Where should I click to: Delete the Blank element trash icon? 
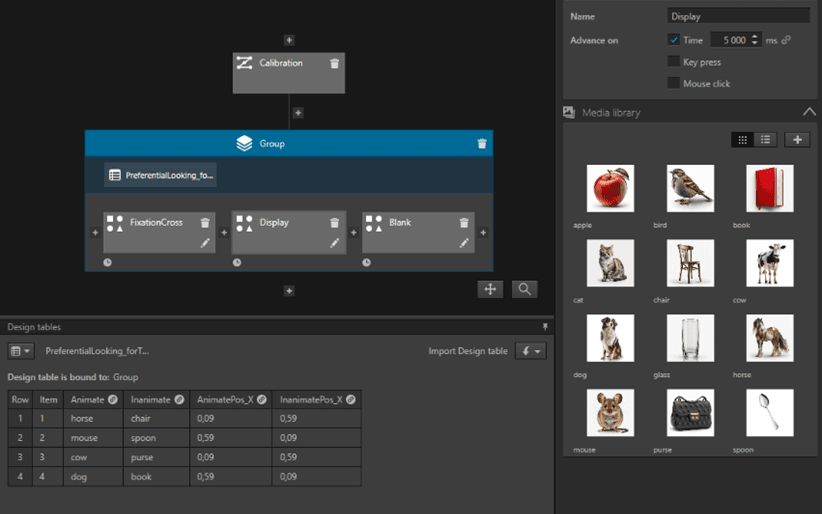point(464,223)
